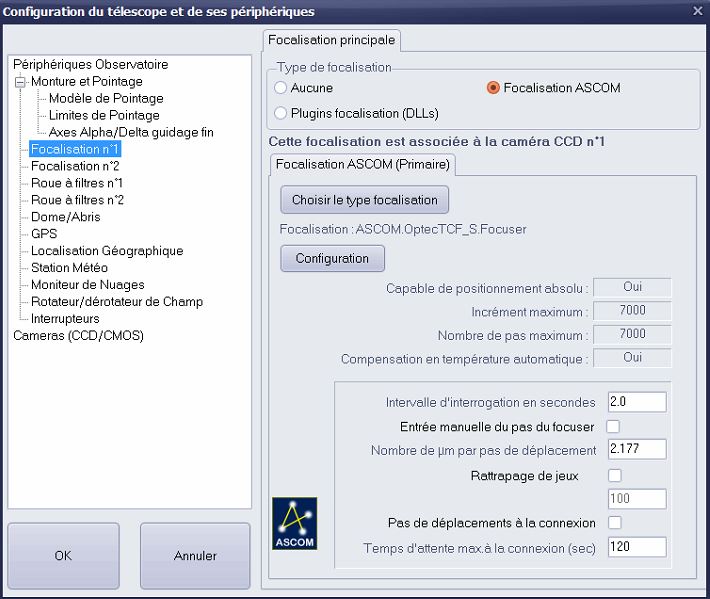The image size is (710, 599).
Task: Check Pas de déplacements à la connexion
Action: (x=613, y=523)
